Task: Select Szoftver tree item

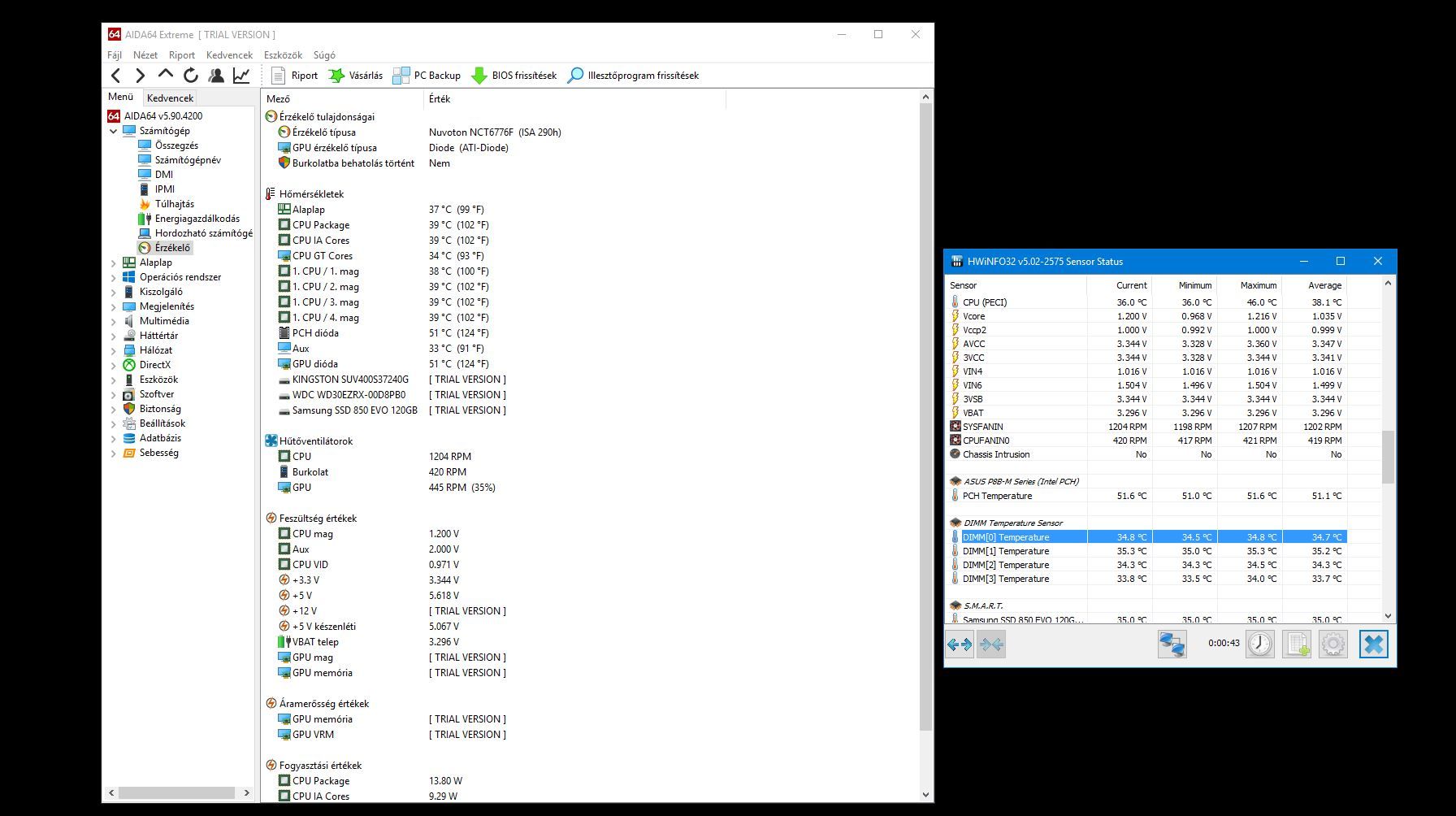Action: click(x=156, y=394)
